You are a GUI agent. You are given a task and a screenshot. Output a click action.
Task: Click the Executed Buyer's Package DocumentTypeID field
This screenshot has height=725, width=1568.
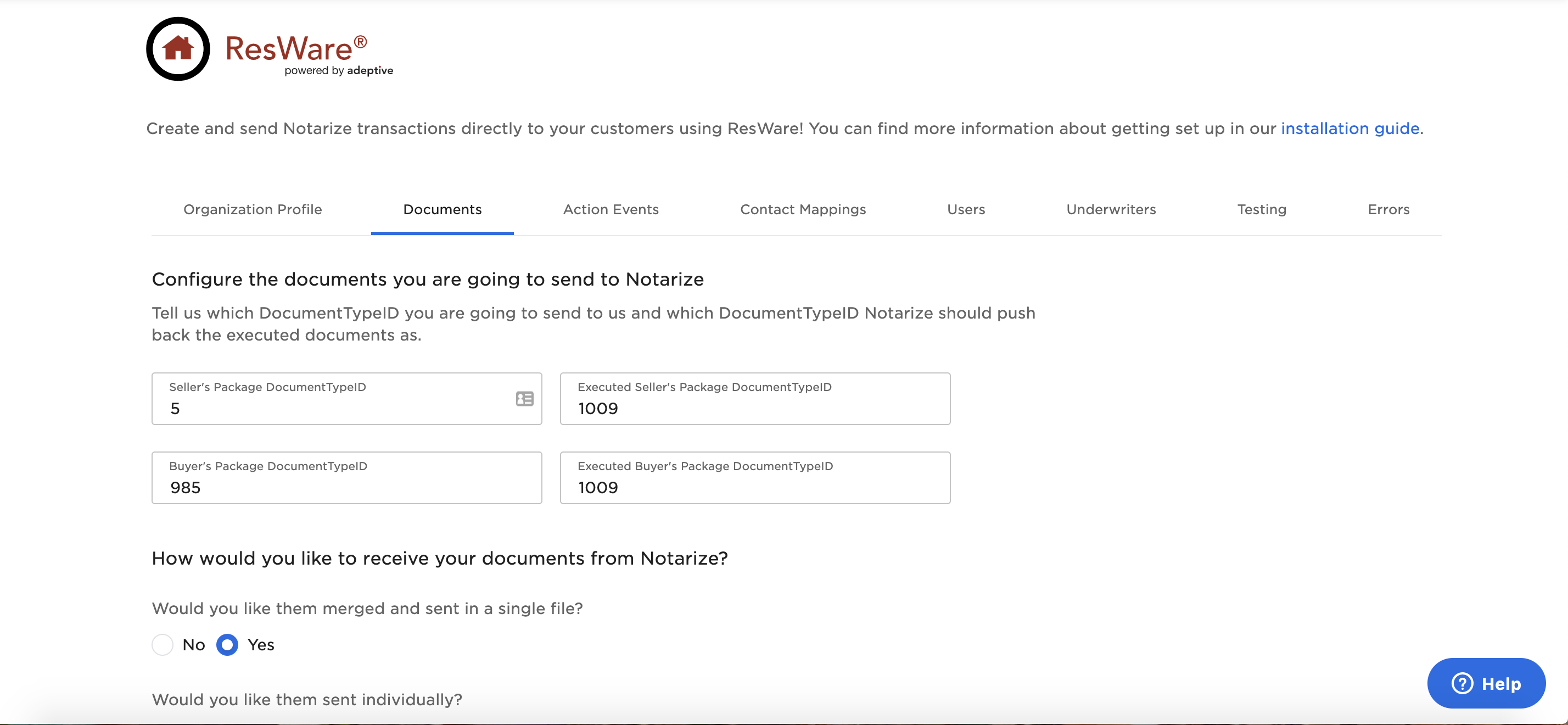coord(755,478)
